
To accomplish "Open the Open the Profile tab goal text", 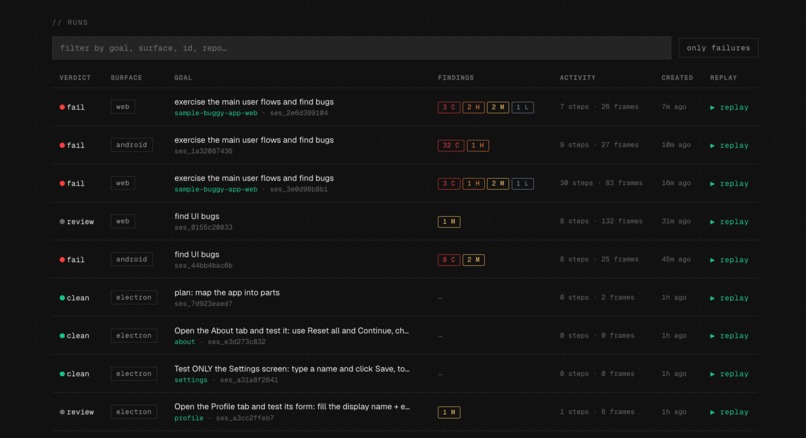I will tap(292, 407).
